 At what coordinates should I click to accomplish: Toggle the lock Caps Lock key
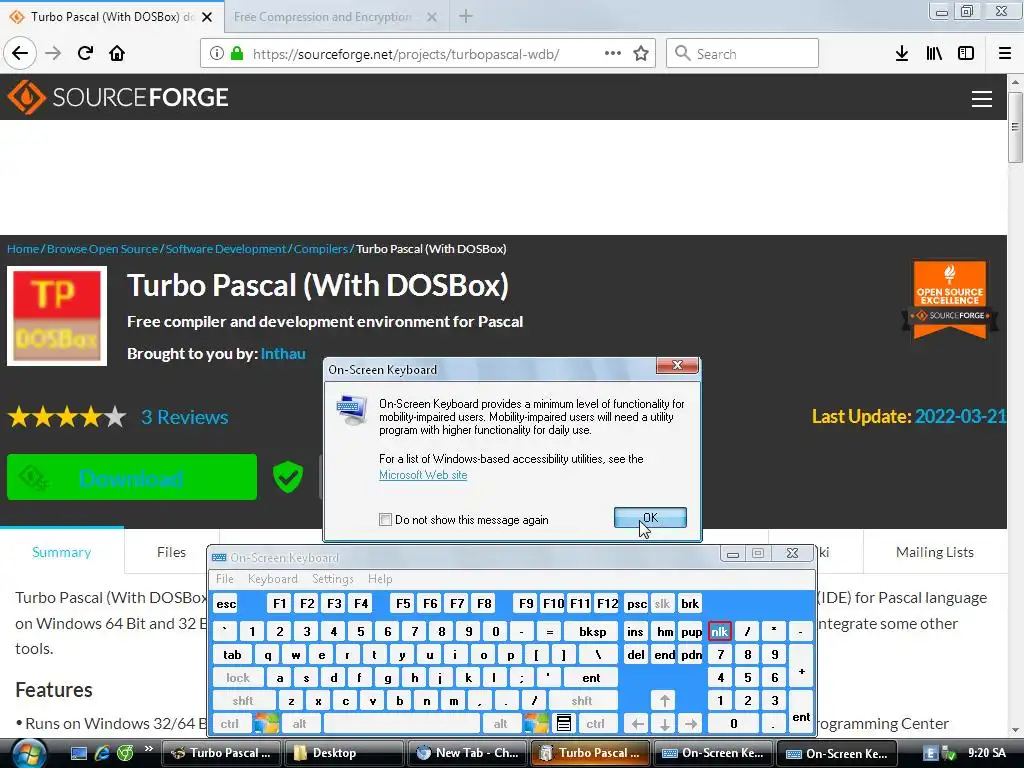coord(238,678)
